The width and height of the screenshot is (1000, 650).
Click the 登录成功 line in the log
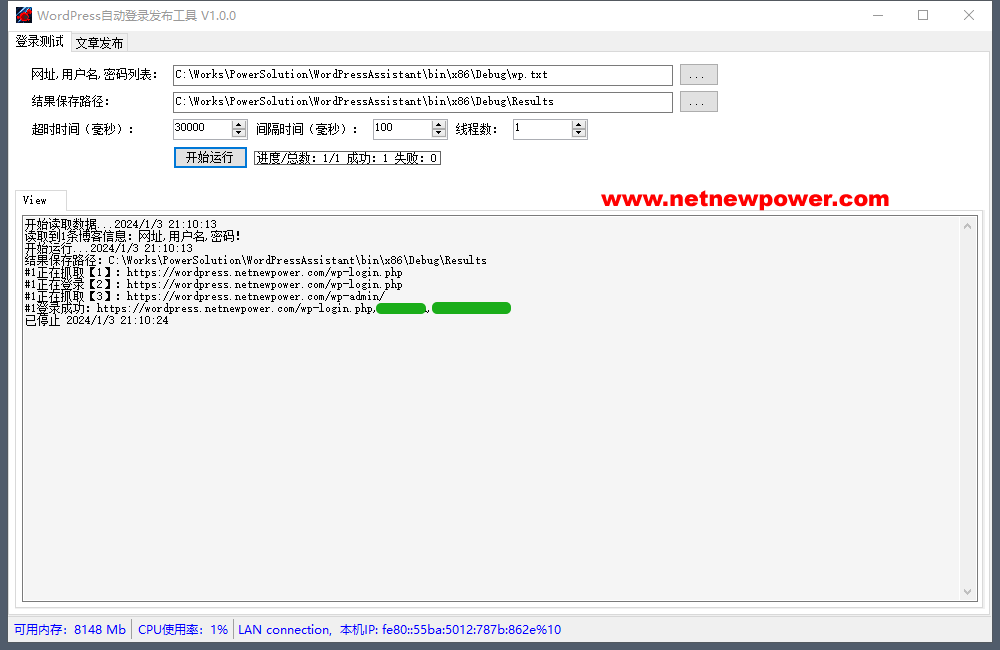200,309
